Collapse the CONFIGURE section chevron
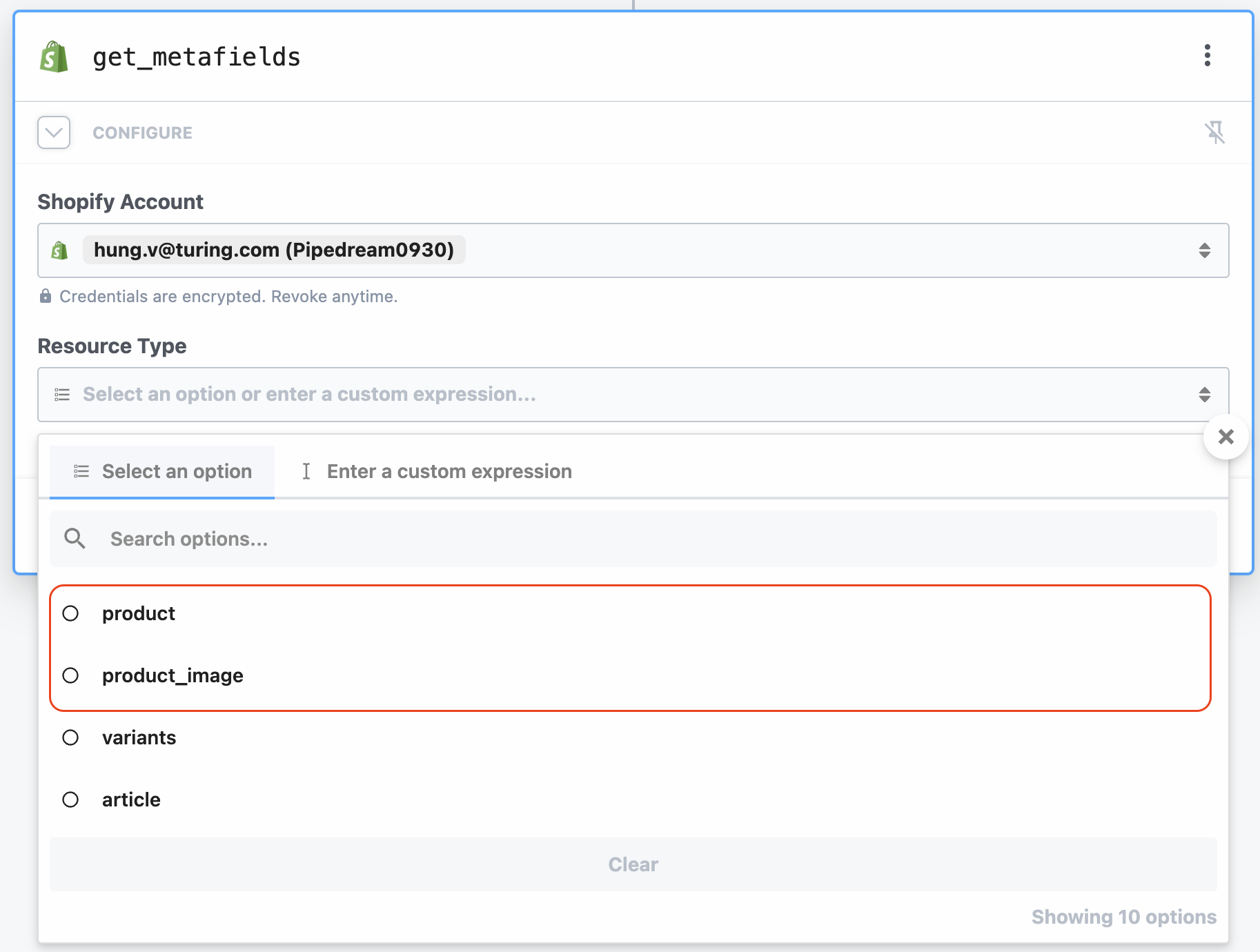Image resolution: width=1260 pixels, height=952 pixels. click(53, 132)
